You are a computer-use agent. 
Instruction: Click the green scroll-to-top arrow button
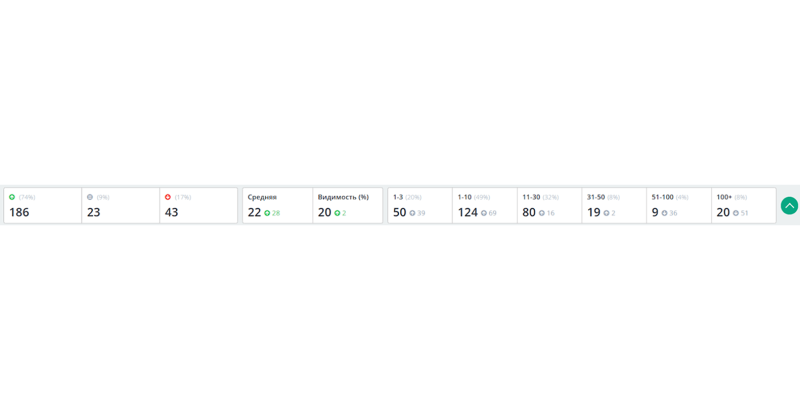point(789,205)
